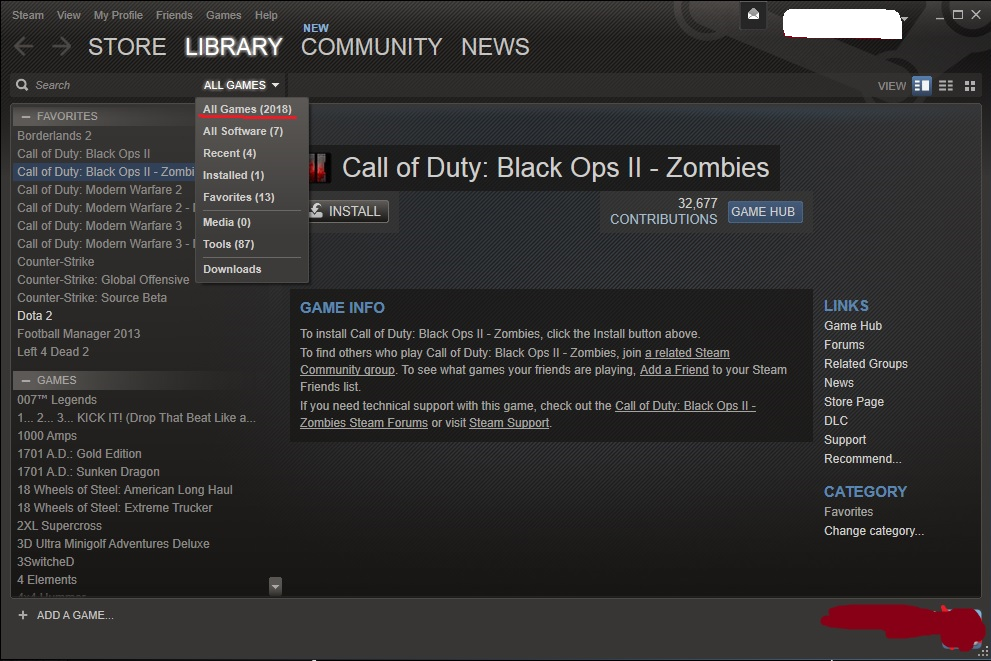Click the Steam Support link
Screen dimensions: 991x661
(x=509, y=423)
